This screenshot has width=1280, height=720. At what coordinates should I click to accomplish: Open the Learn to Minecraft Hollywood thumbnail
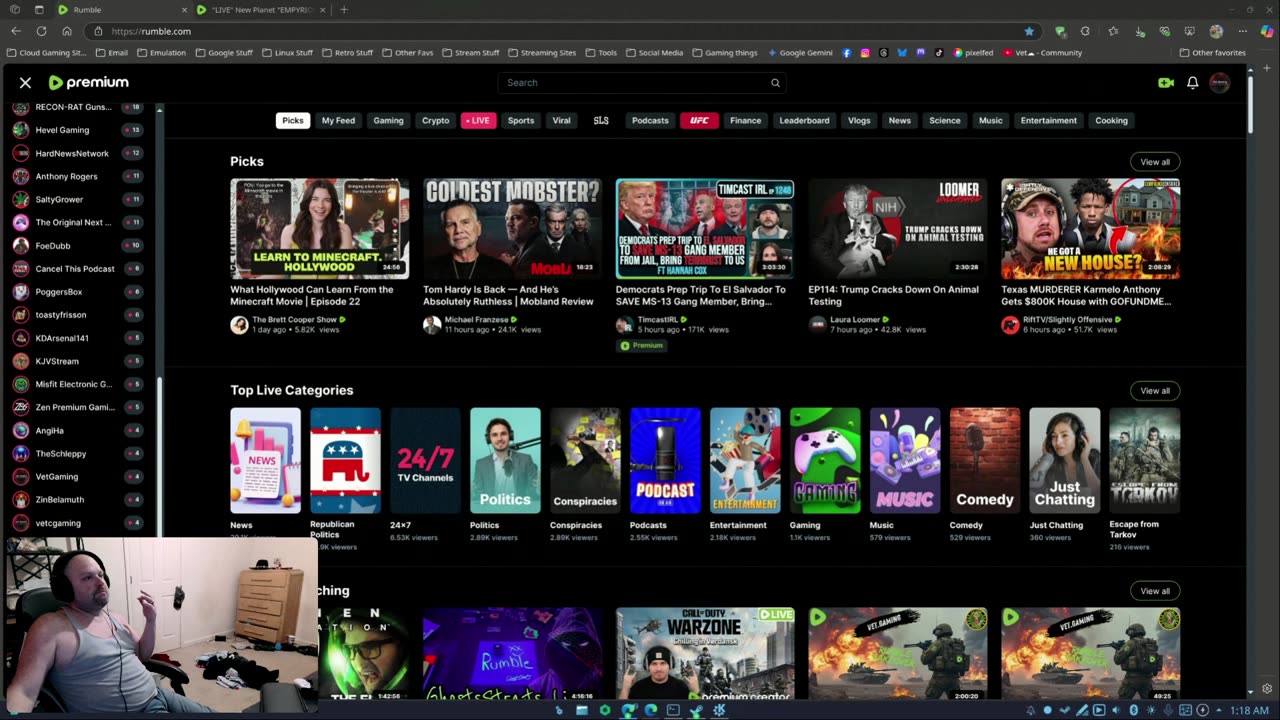point(319,228)
